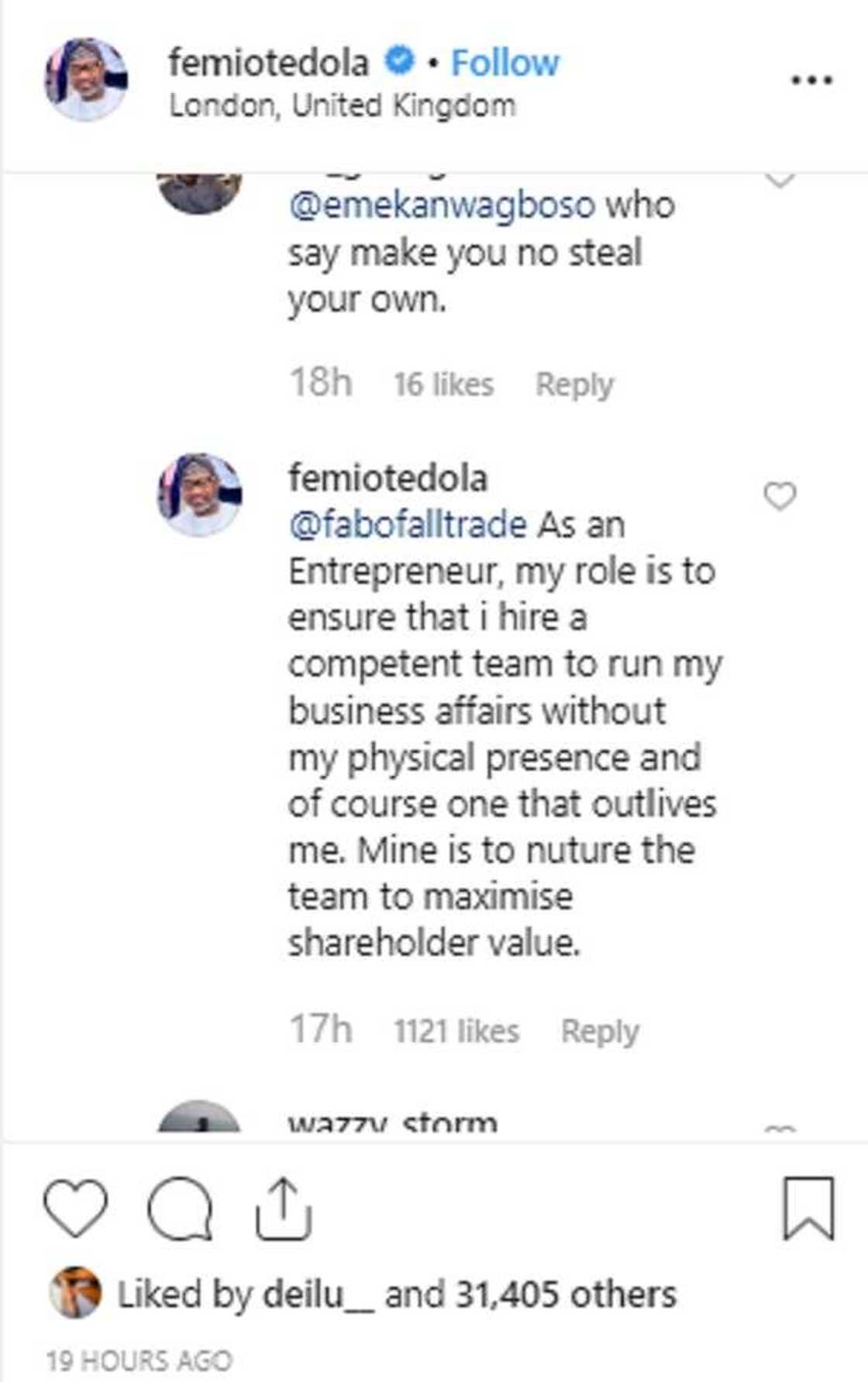Bookmark this post with save icon
Image resolution: width=868 pixels, height=1382 pixels.
coord(808,1208)
